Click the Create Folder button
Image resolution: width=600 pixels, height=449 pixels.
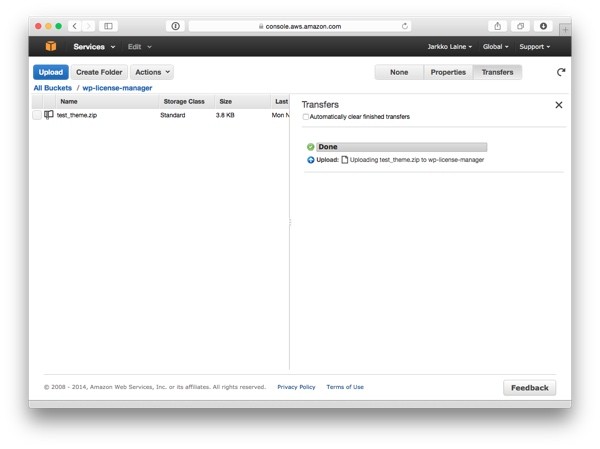click(99, 72)
